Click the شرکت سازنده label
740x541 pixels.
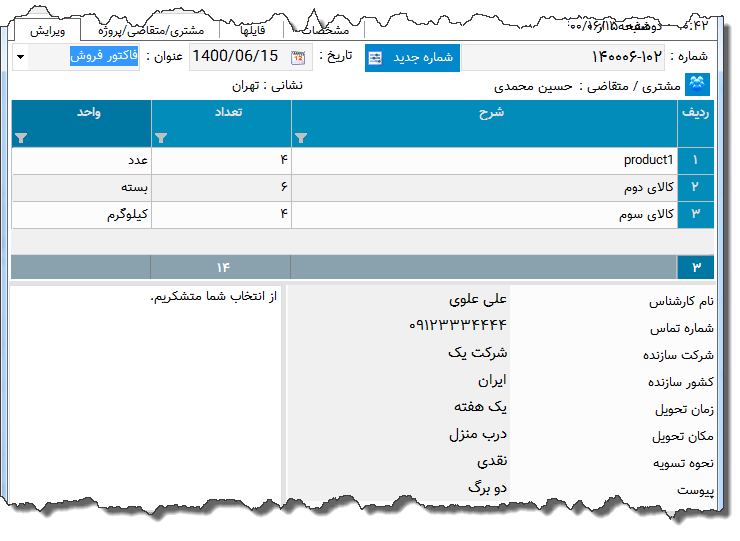pos(678,355)
